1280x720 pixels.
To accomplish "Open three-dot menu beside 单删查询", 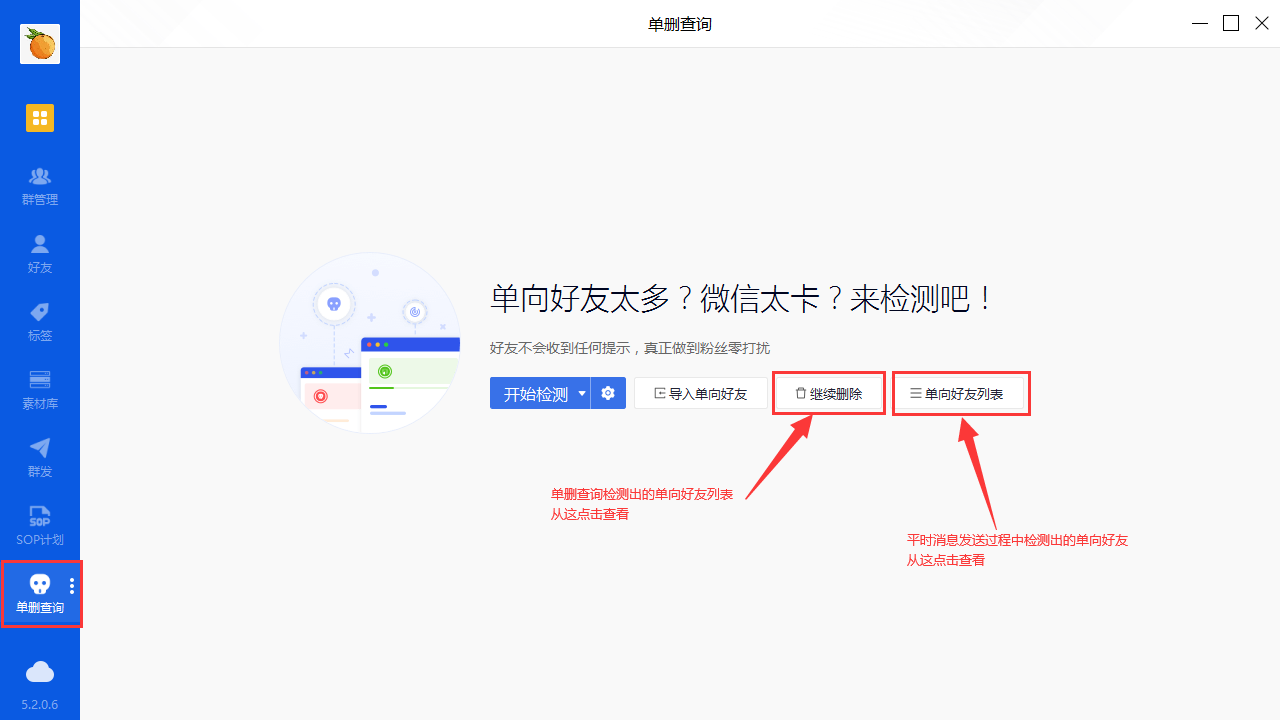I will tap(72, 586).
